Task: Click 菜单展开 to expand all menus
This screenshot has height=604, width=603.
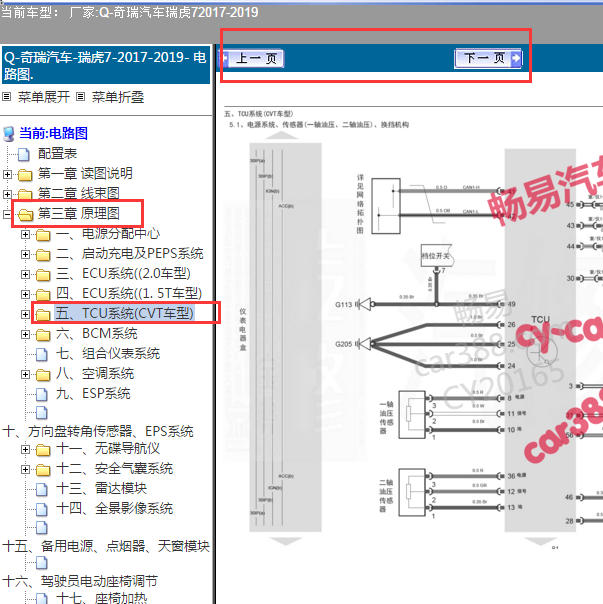Action: pos(44,97)
